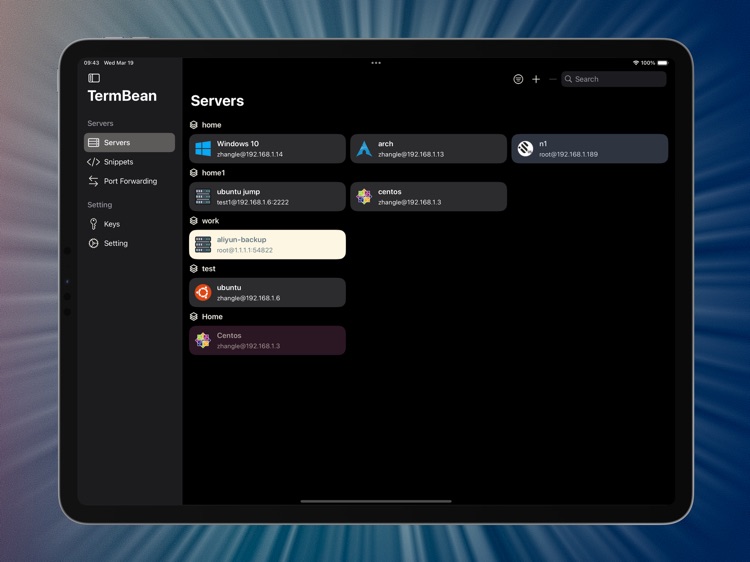The image size is (750, 562).
Task: Click the Keys key icon
Action: (93, 224)
